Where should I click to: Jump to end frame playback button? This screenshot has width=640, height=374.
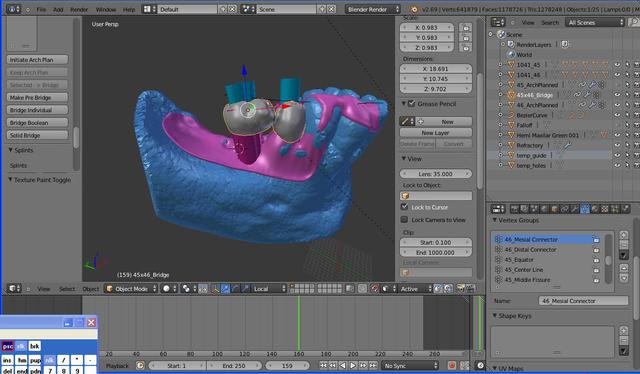click(373, 365)
